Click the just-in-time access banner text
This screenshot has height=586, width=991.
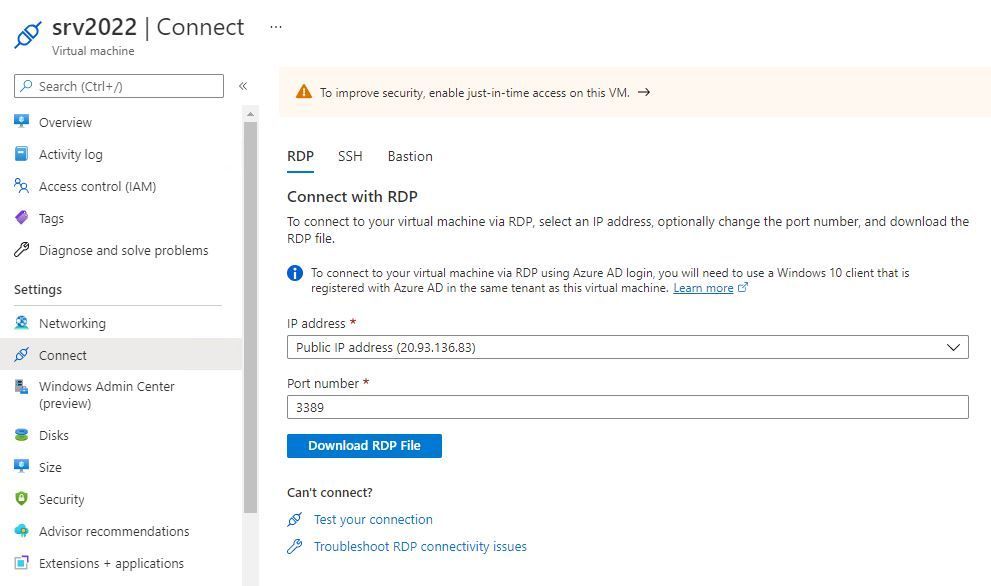coord(475,92)
